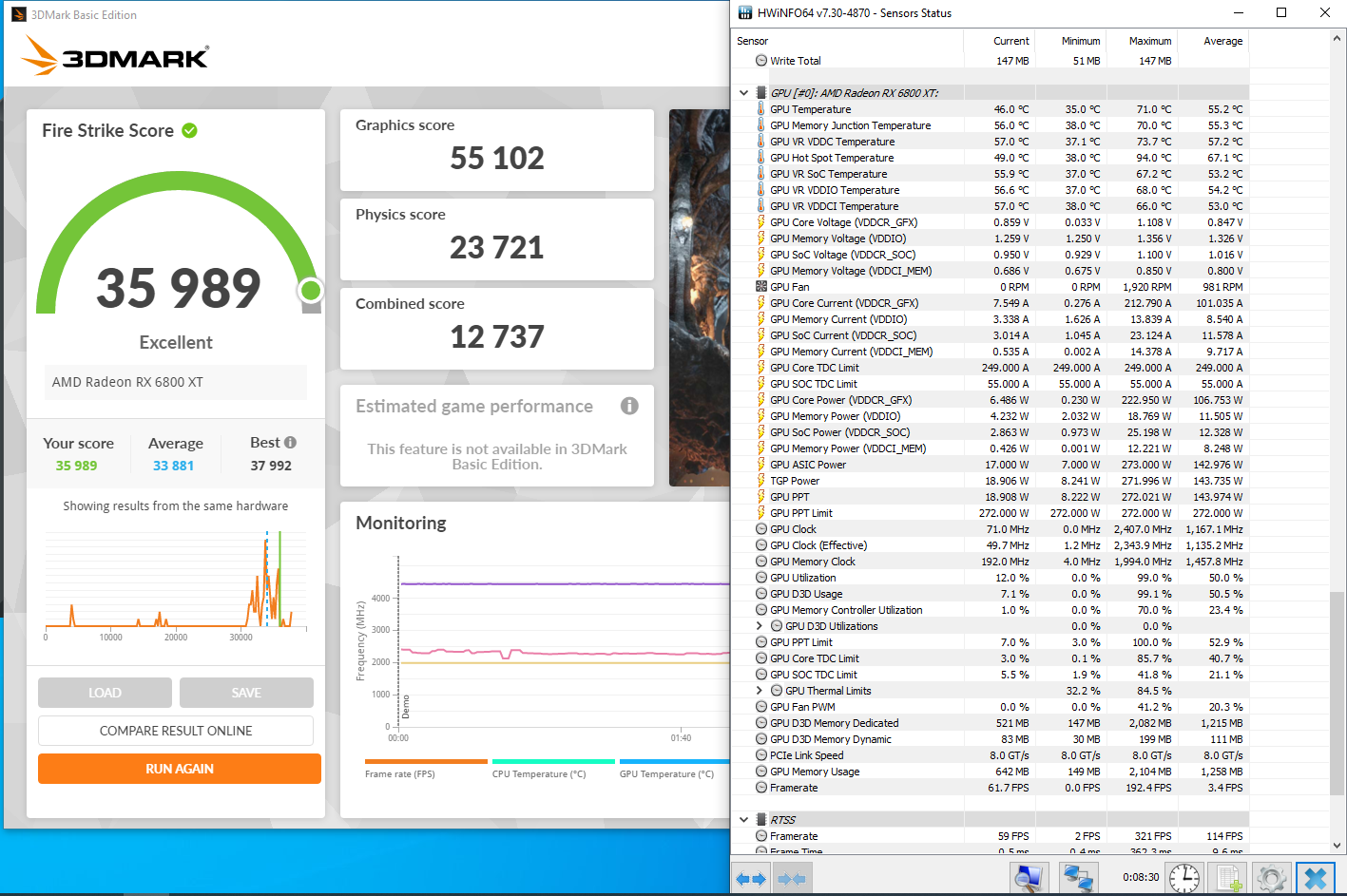
Task: Collapse the RTSS sensor section
Action: pyautogui.click(x=743, y=820)
